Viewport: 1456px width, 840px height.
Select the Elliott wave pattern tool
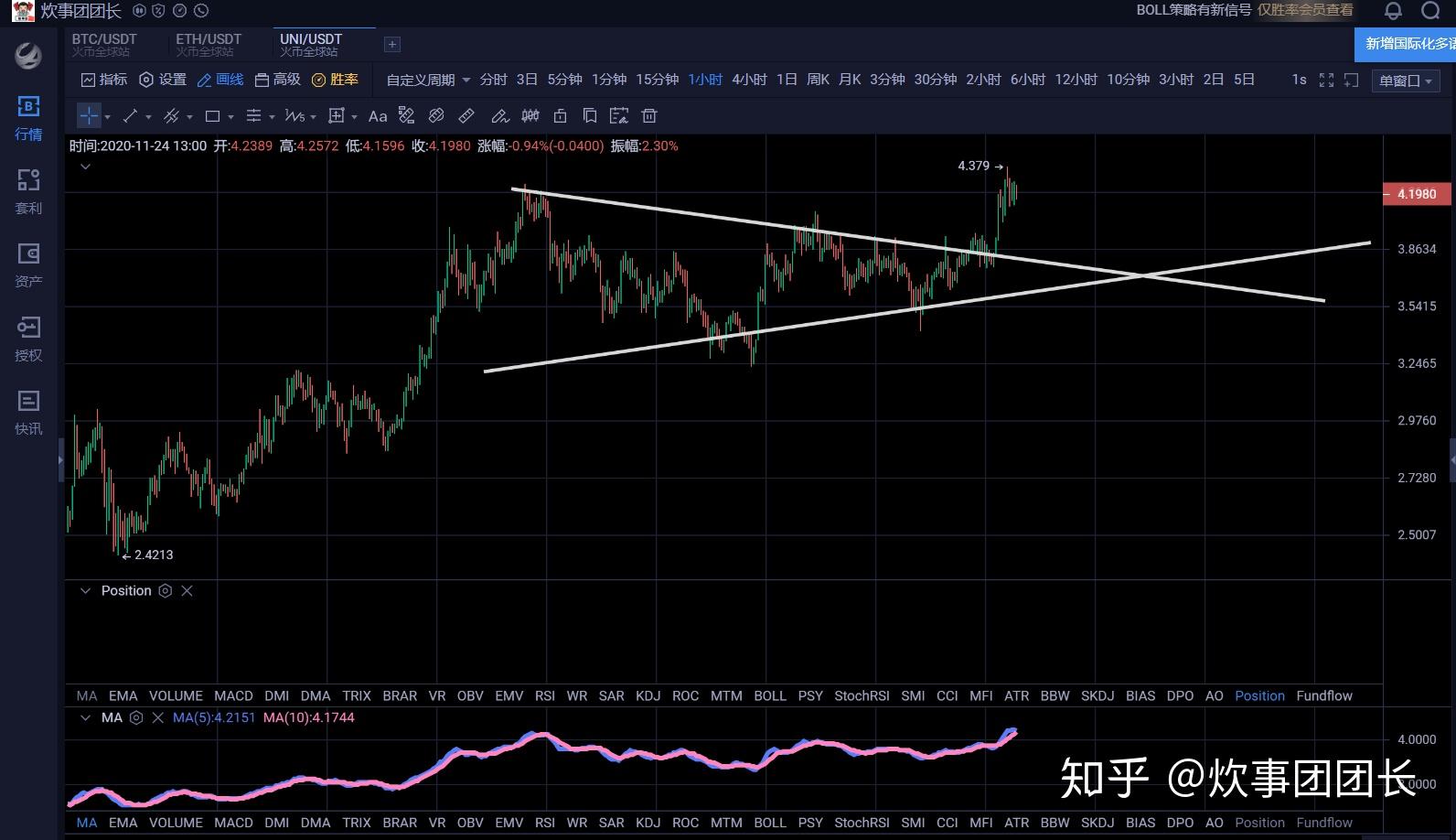294,116
